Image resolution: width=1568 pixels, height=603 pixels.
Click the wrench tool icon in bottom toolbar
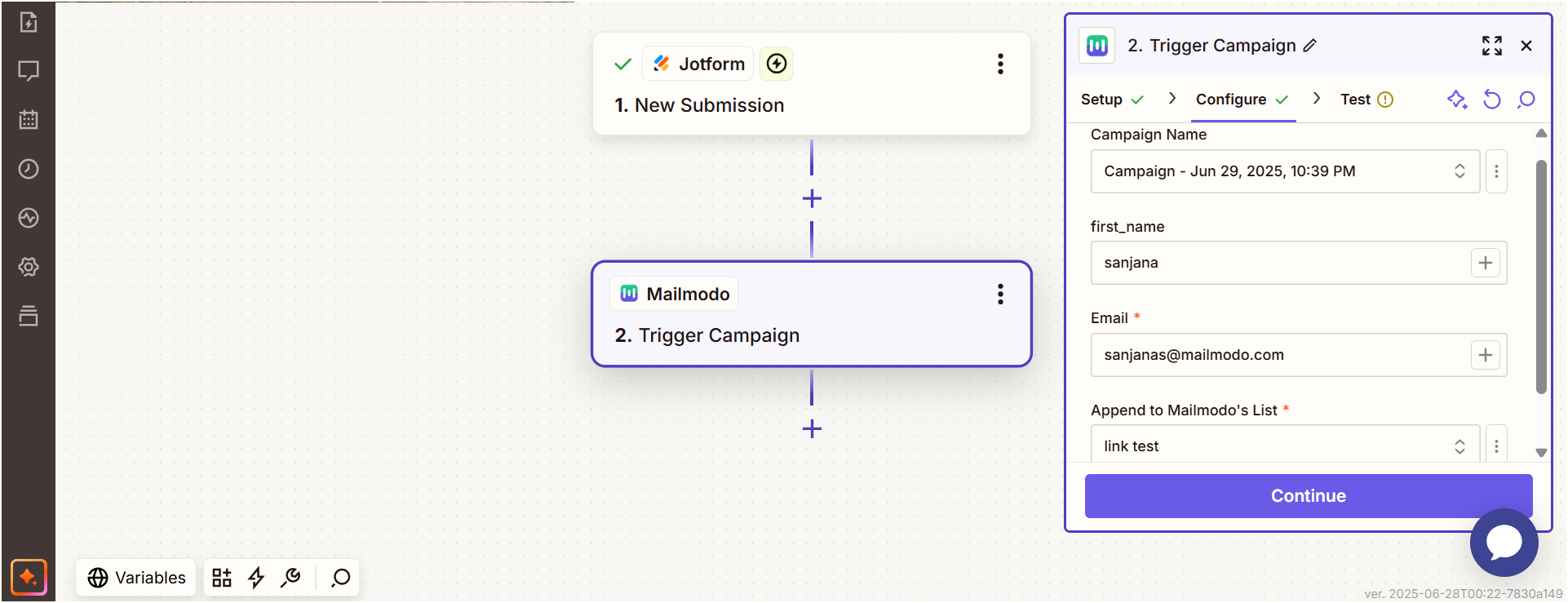coord(290,578)
